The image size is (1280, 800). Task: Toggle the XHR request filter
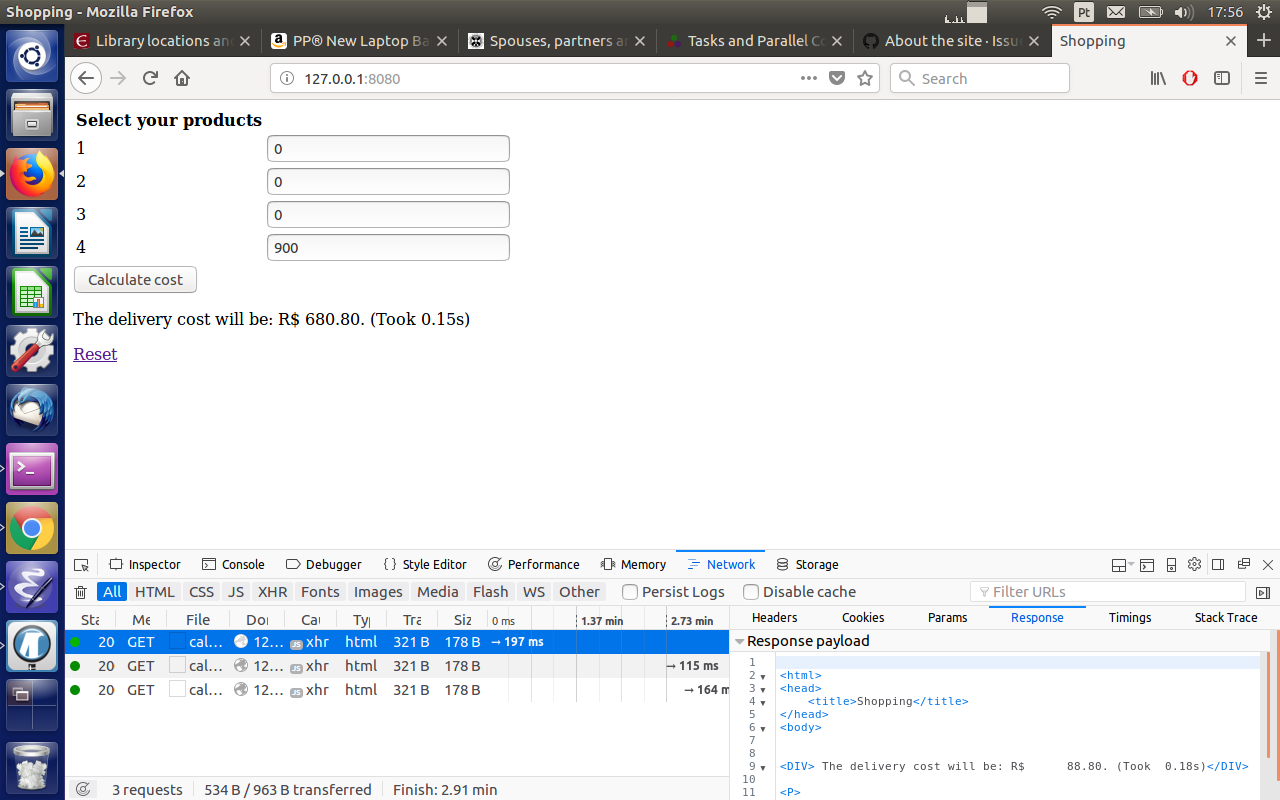point(272,591)
